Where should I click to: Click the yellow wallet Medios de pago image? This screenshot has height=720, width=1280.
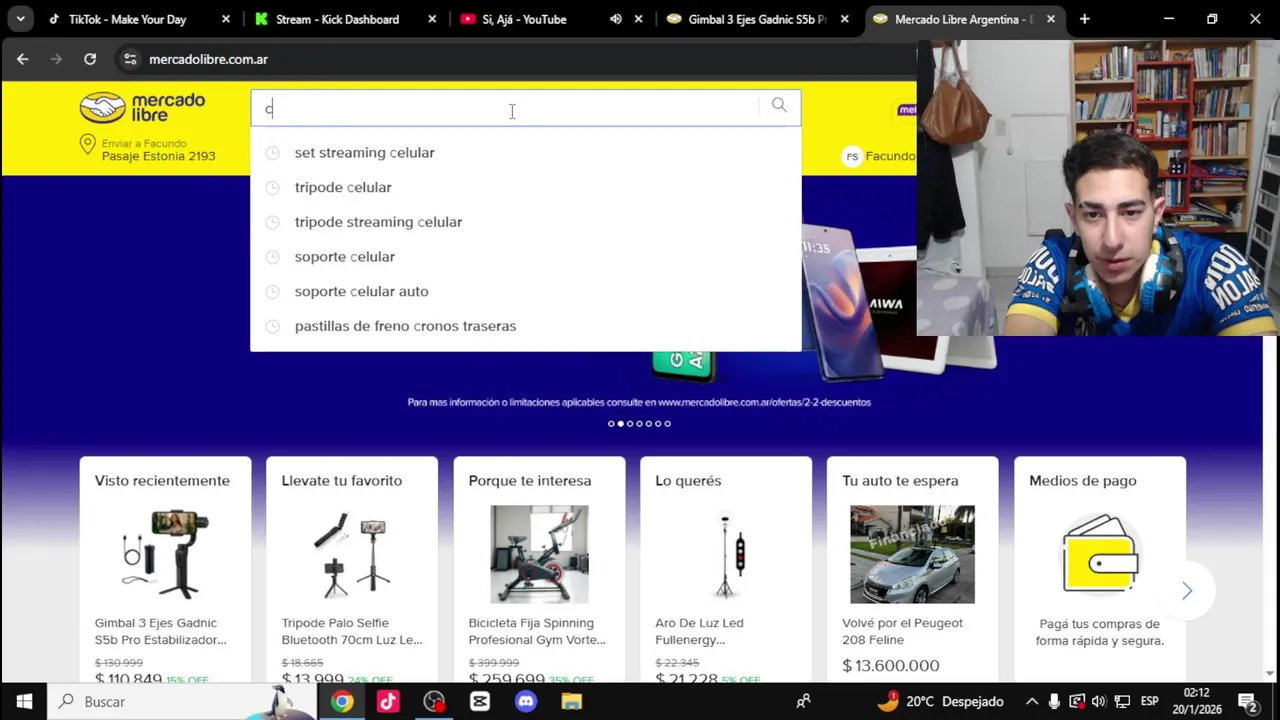click(x=1100, y=554)
